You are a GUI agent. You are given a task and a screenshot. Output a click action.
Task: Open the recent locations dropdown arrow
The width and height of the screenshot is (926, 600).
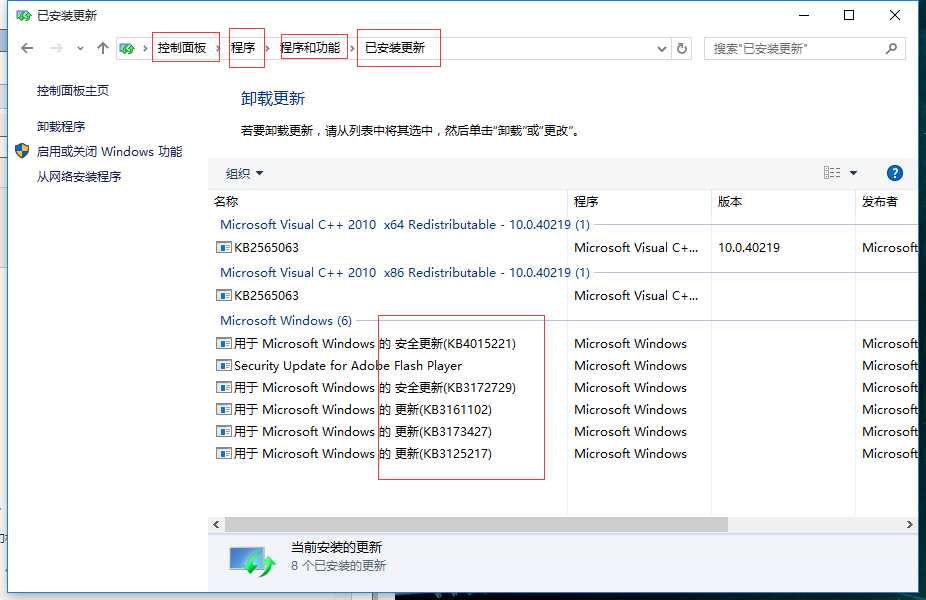pyautogui.click(x=80, y=48)
